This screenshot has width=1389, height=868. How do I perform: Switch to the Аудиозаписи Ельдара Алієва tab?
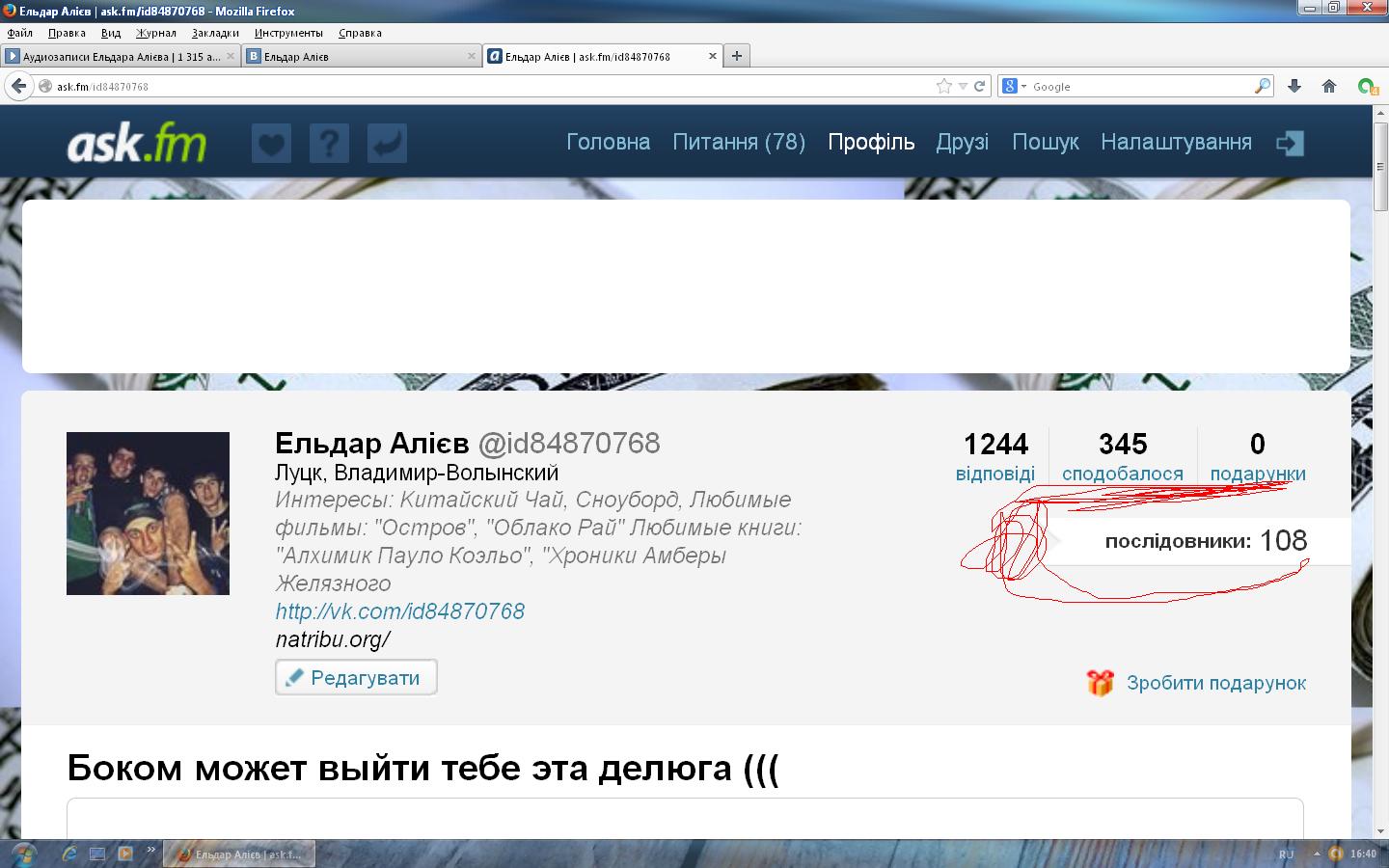(x=120, y=56)
